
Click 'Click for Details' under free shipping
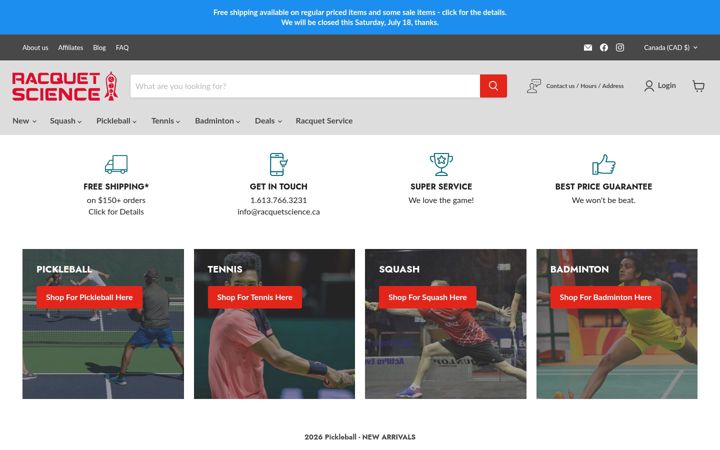(116, 212)
